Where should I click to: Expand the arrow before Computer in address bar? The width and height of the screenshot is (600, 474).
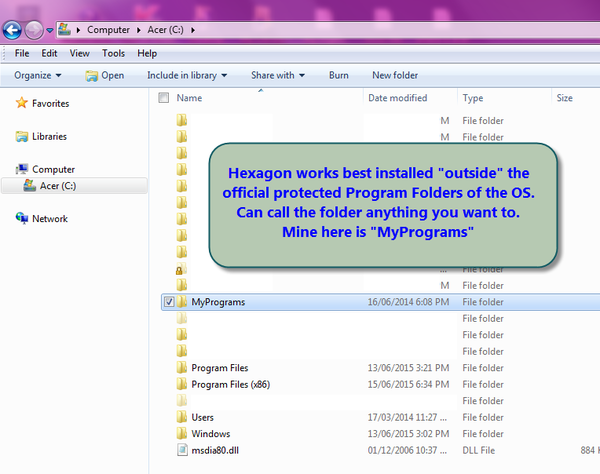(x=78, y=30)
